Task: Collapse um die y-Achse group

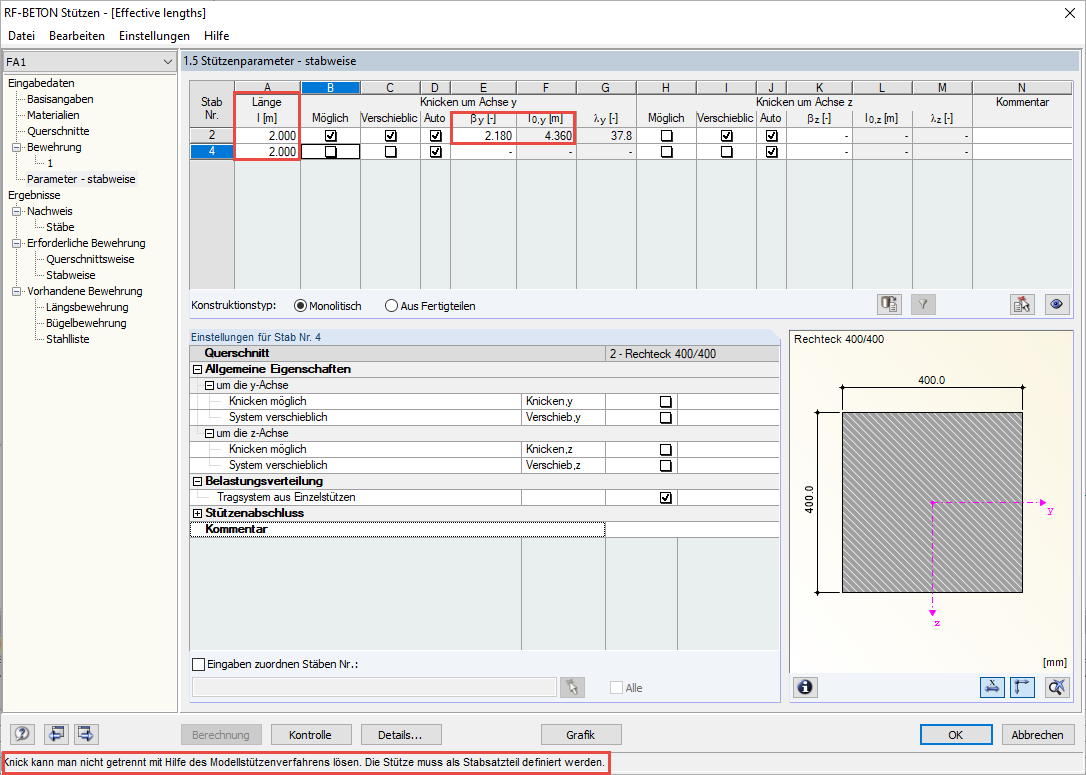Action: click(x=209, y=386)
